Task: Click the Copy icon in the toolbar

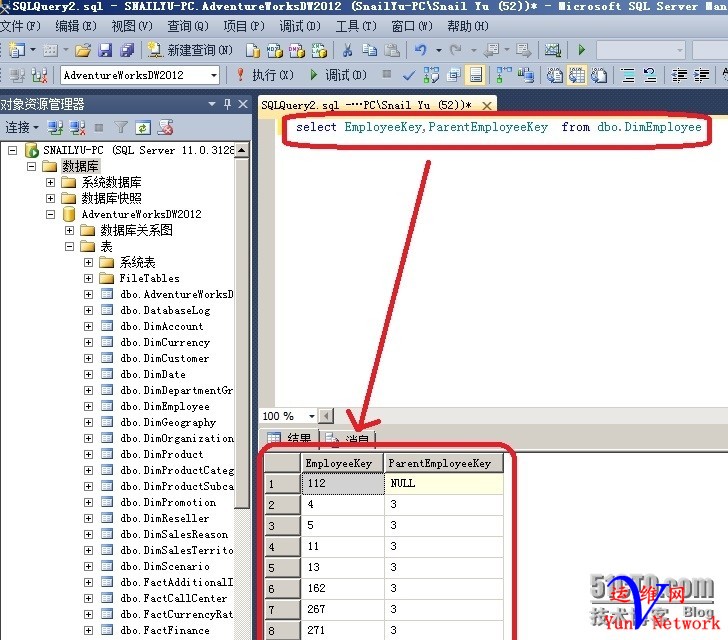Action: point(370,50)
